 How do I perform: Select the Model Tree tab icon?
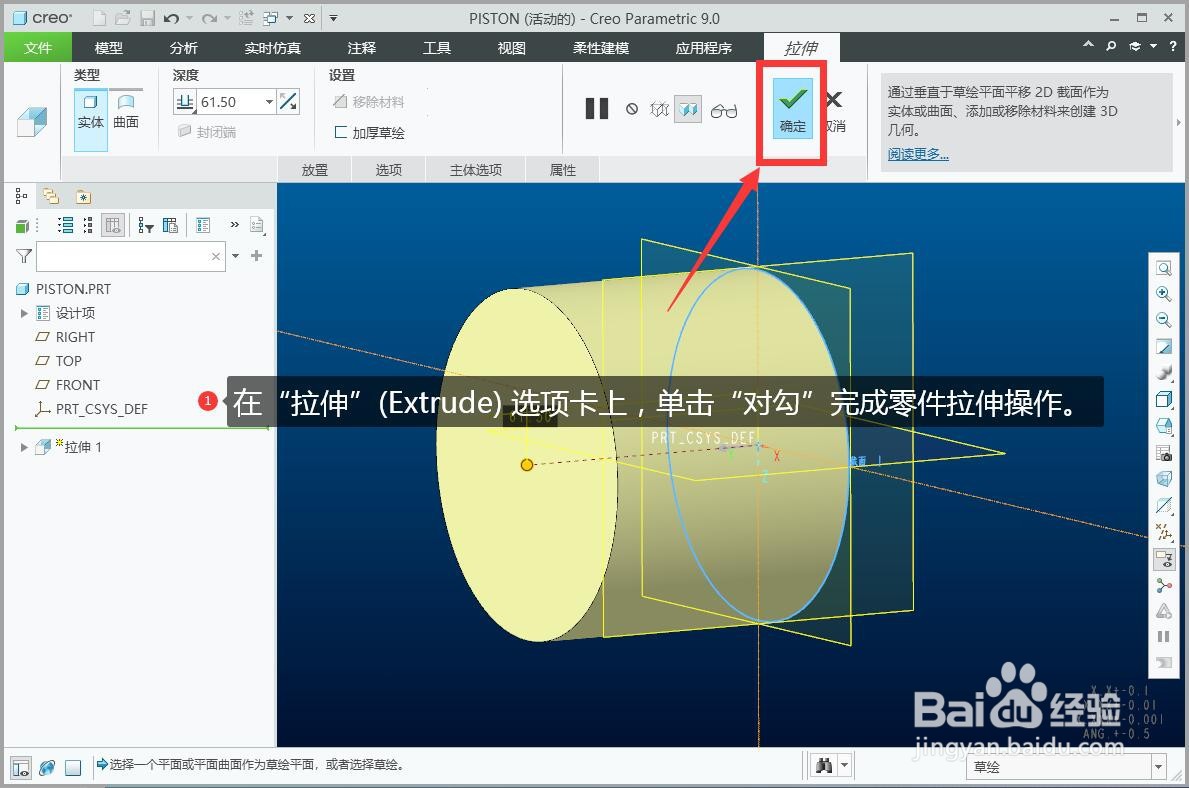point(21,196)
